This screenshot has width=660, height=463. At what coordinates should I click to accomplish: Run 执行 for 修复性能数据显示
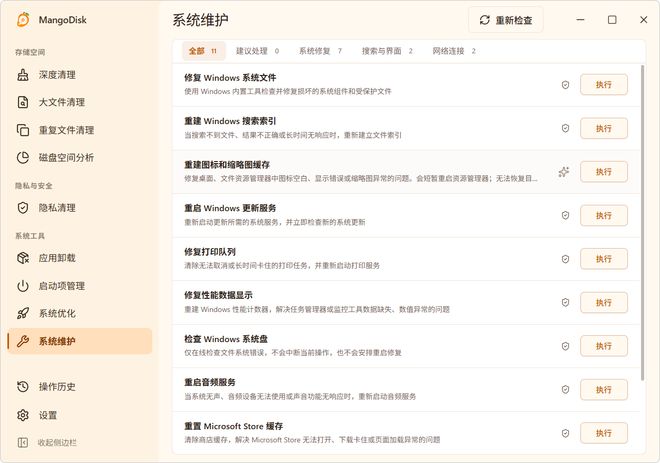click(x=604, y=303)
